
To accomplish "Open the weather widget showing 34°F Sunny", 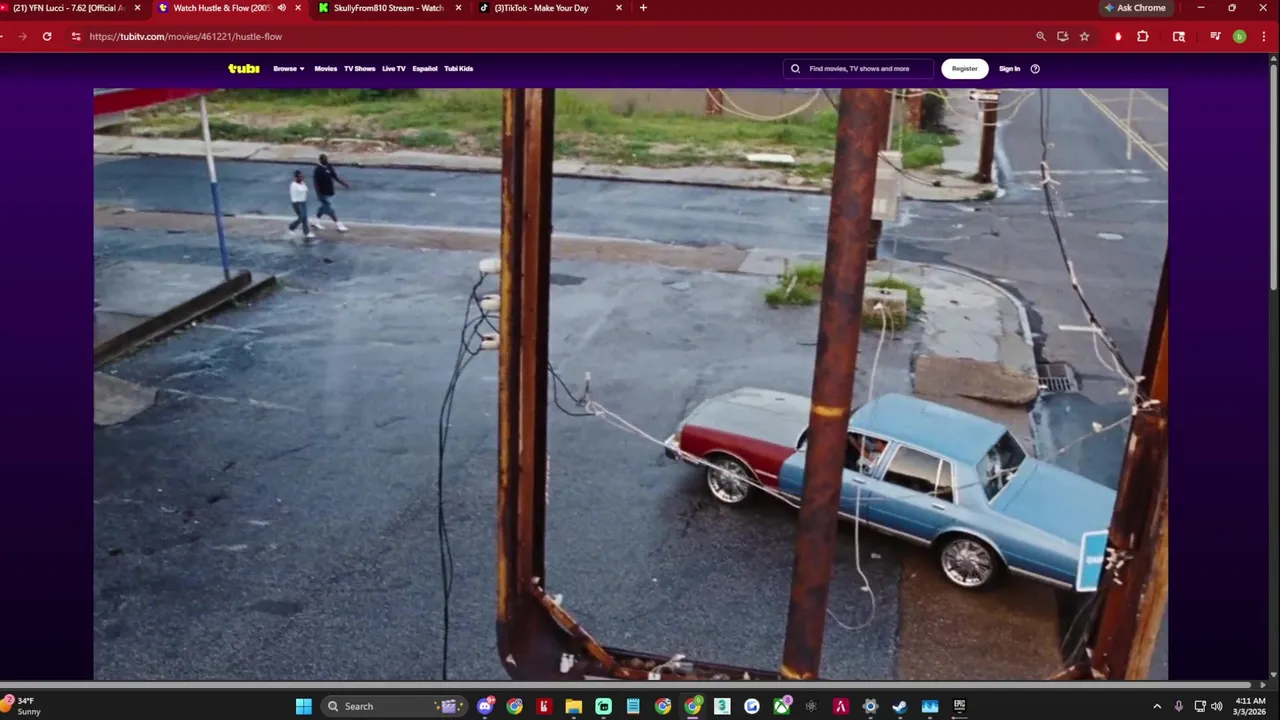I will [22, 706].
